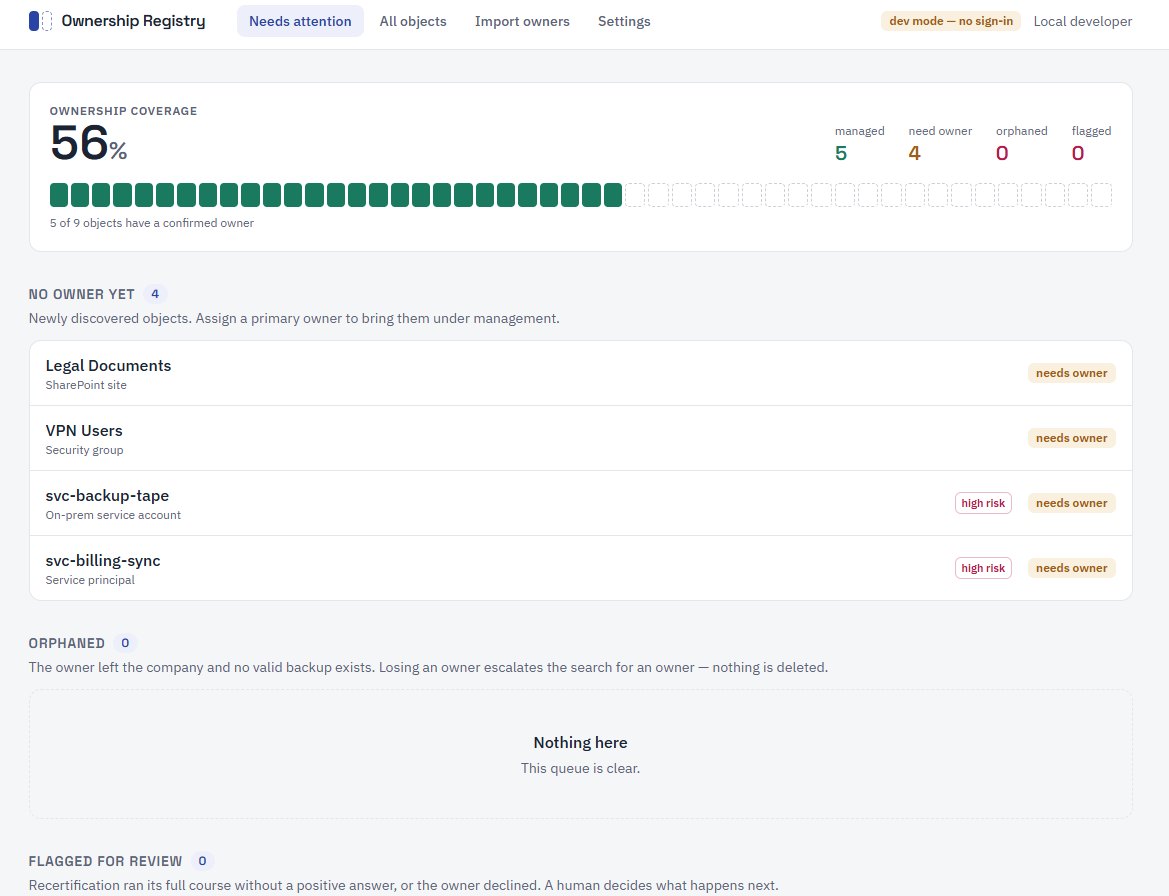Switch to the Needs attention tab
The width and height of the screenshot is (1169, 896).
300,21
